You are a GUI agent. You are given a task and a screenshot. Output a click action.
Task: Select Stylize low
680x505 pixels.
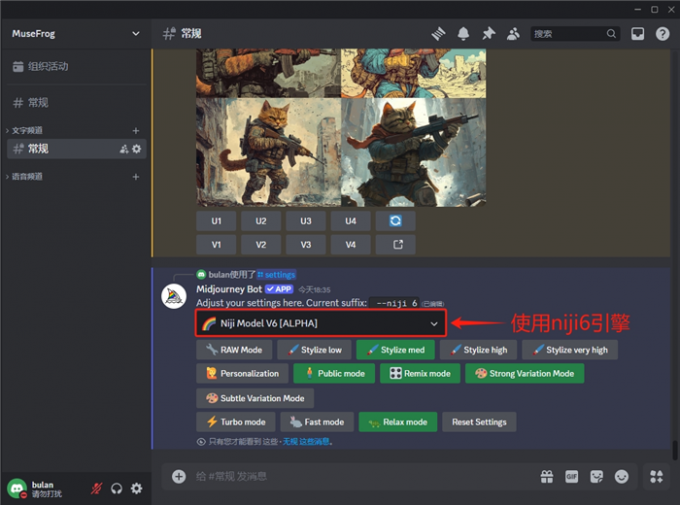pos(314,350)
